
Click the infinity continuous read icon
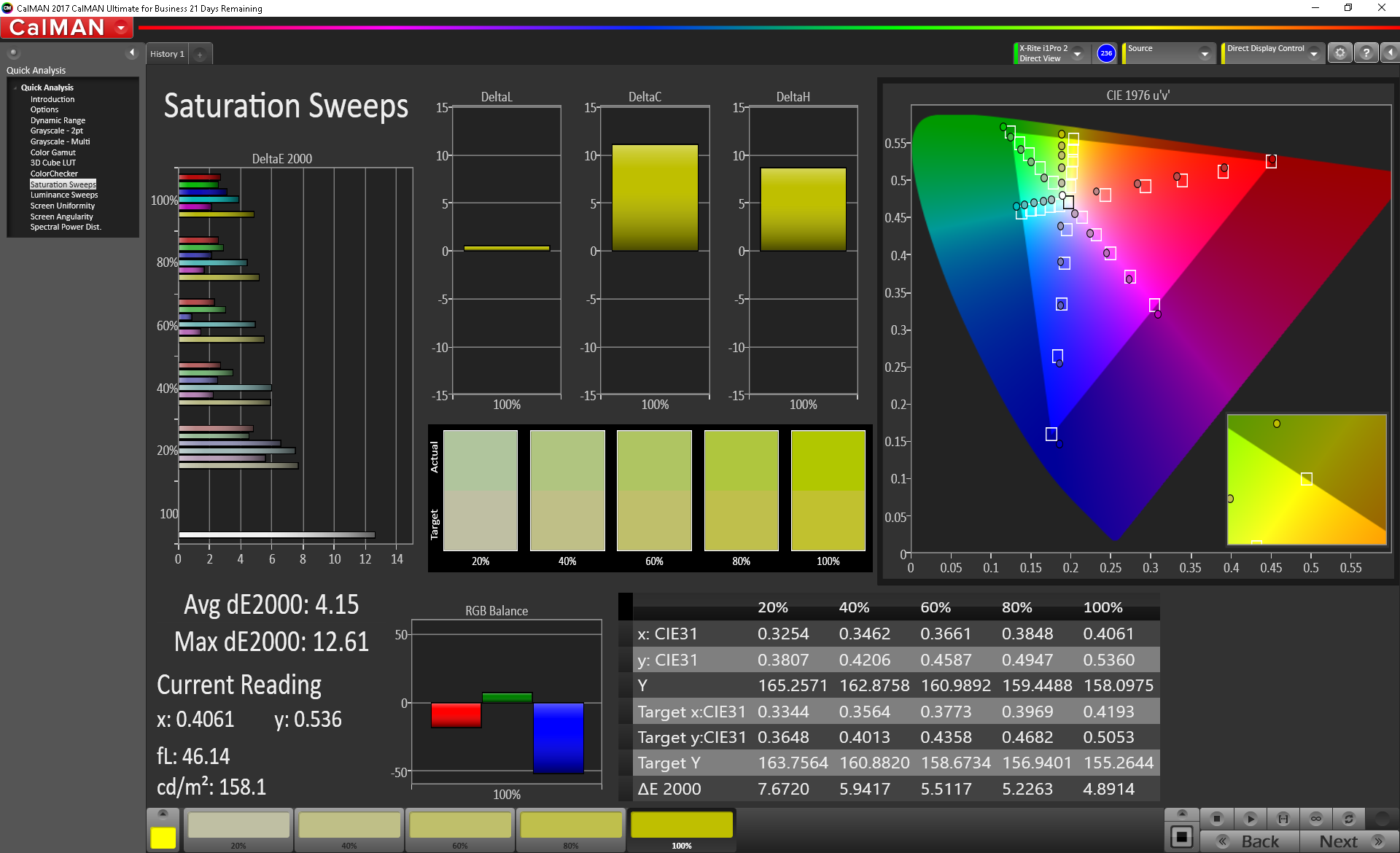click(1315, 818)
